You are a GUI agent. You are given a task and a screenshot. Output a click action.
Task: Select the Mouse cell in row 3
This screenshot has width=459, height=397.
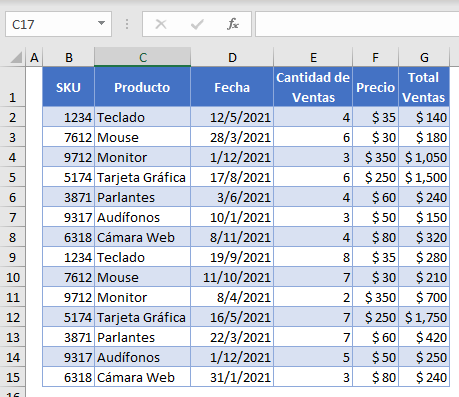(142, 137)
